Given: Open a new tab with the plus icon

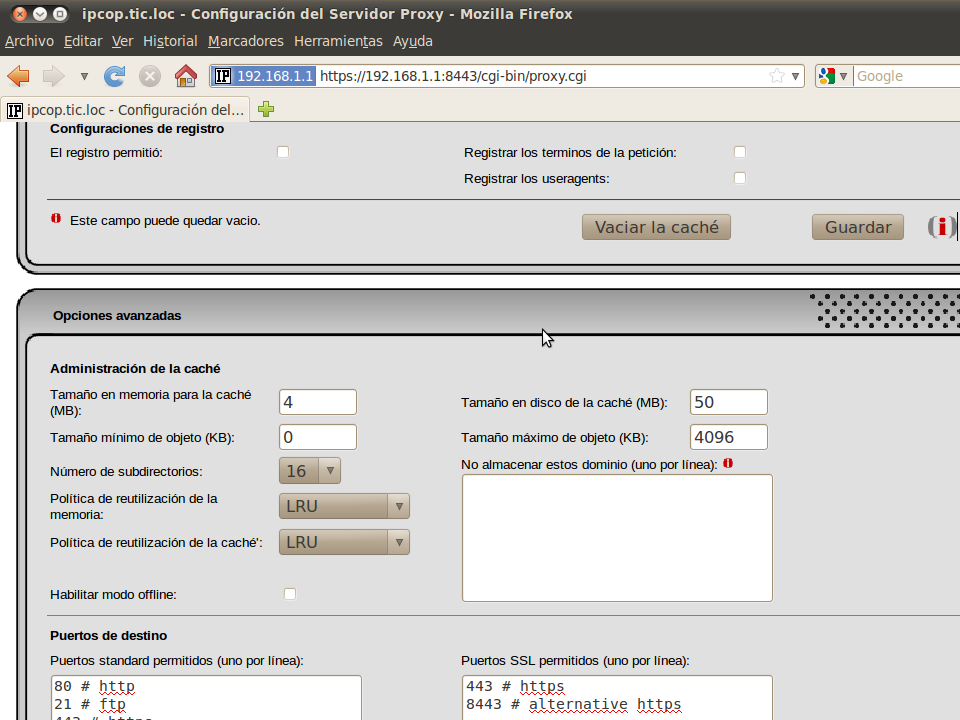Looking at the screenshot, I should (x=266, y=110).
